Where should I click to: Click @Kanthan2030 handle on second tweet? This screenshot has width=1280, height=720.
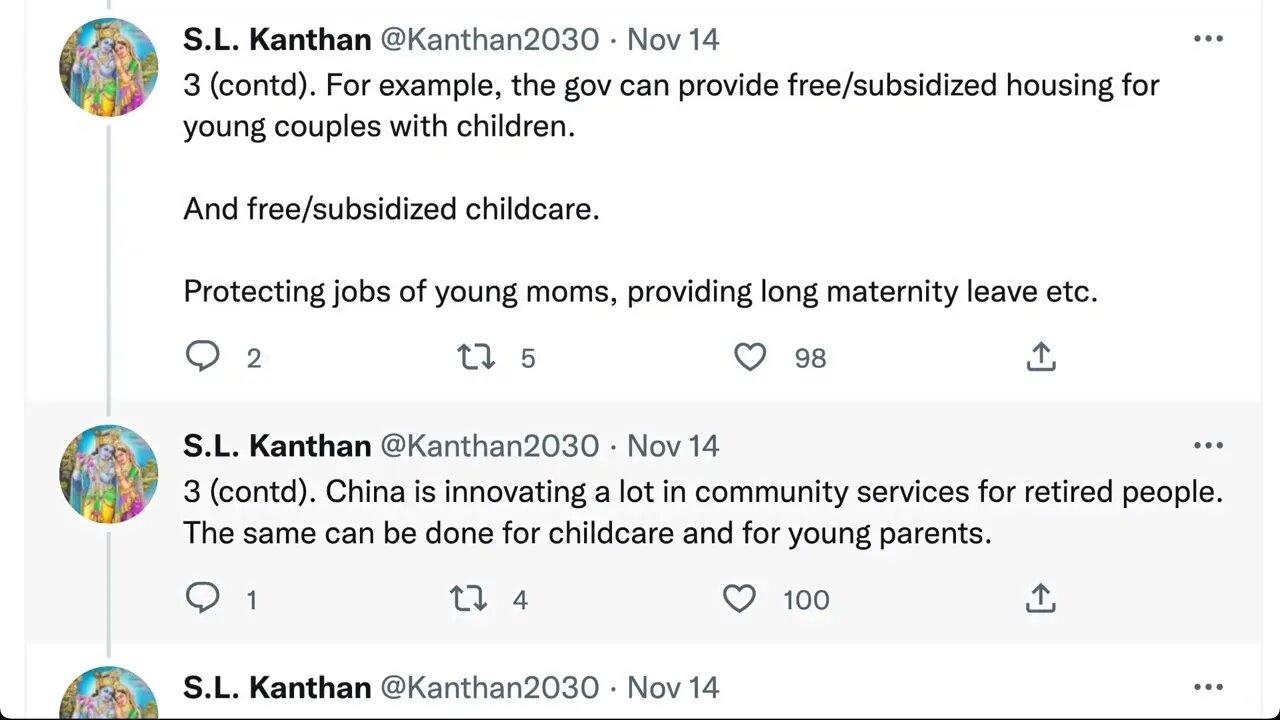(x=489, y=445)
